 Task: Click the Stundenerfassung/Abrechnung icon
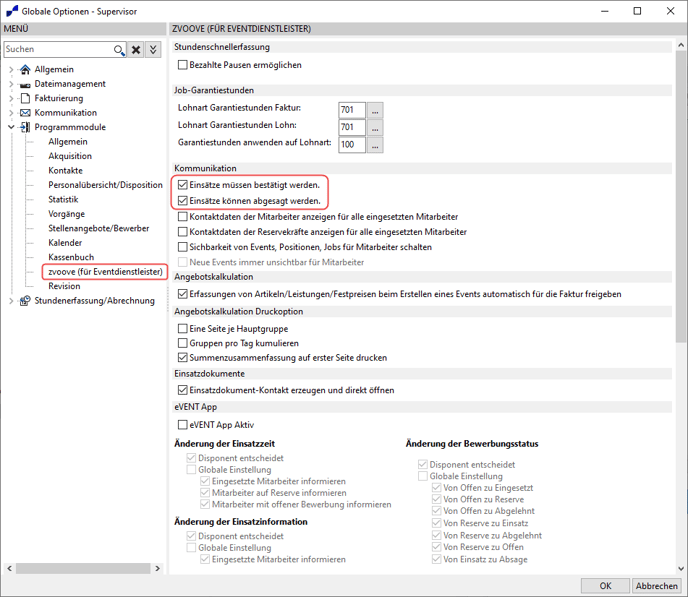click(x=25, y=301)
